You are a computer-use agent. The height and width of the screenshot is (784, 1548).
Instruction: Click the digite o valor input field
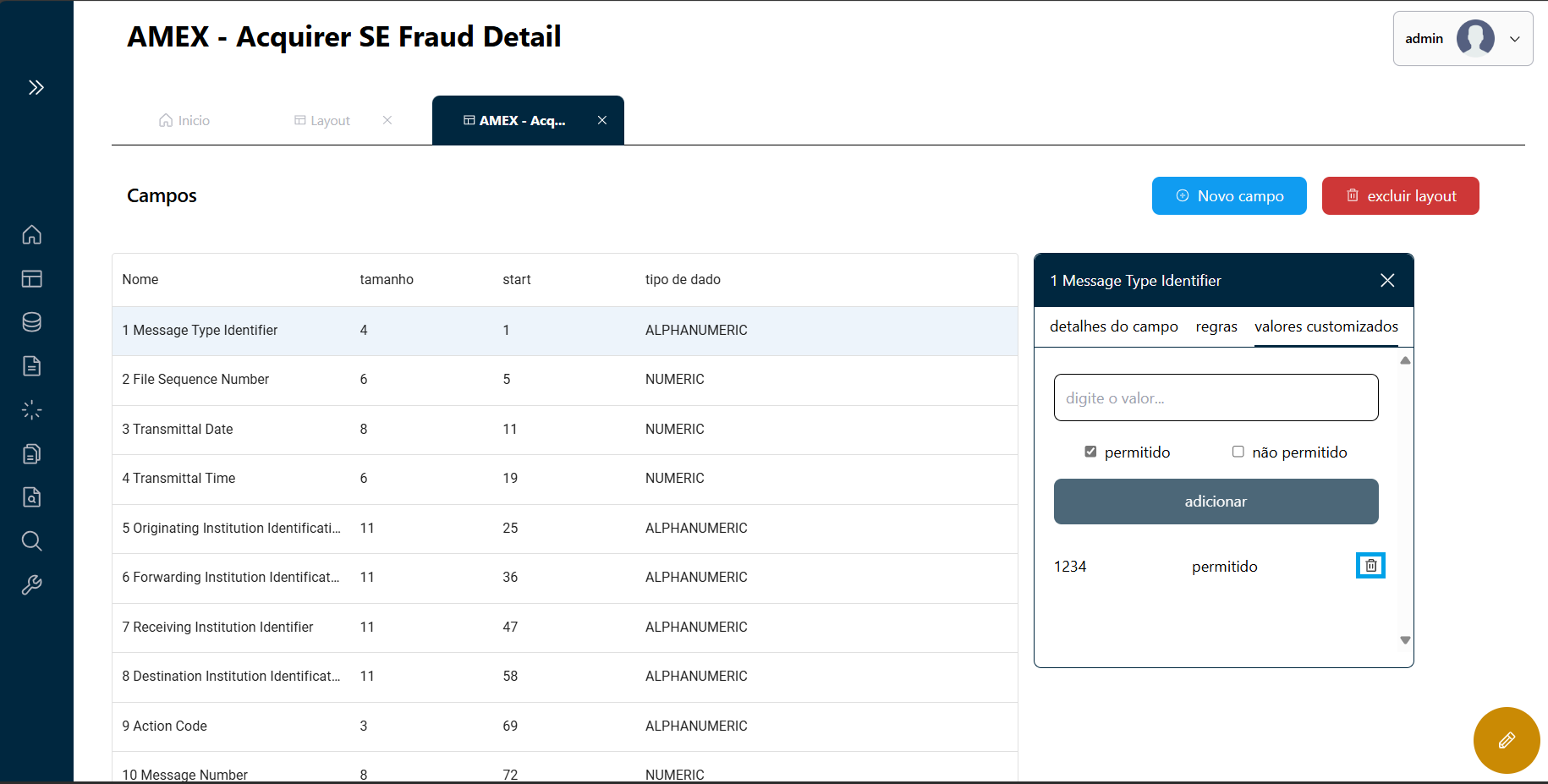1216,397
